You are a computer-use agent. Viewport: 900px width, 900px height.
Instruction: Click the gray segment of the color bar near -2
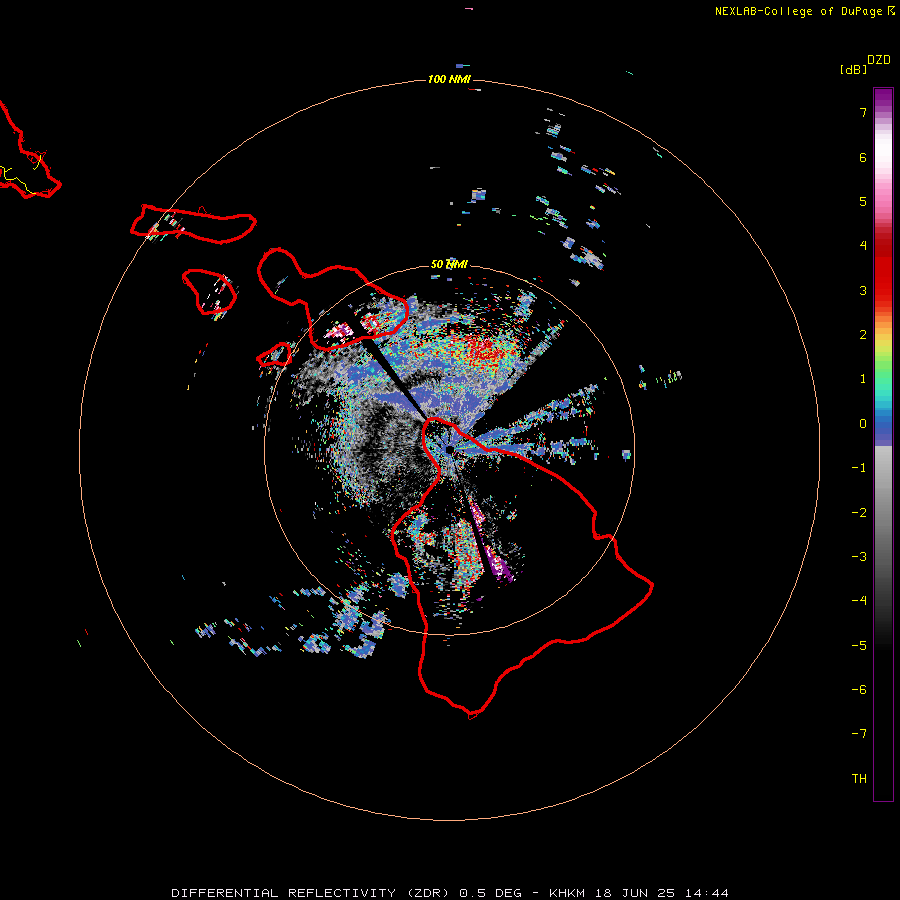pyautogui.click(x=883, y=513)
